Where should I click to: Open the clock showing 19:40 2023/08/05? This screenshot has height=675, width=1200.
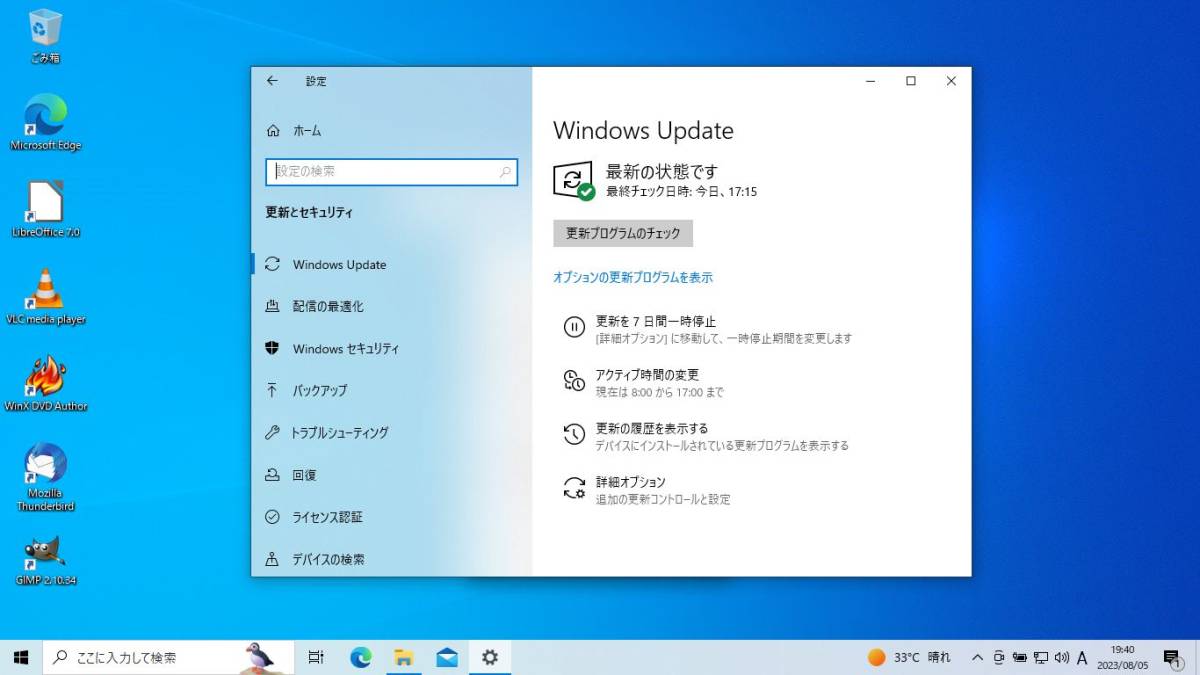[x=1121, y=657]
